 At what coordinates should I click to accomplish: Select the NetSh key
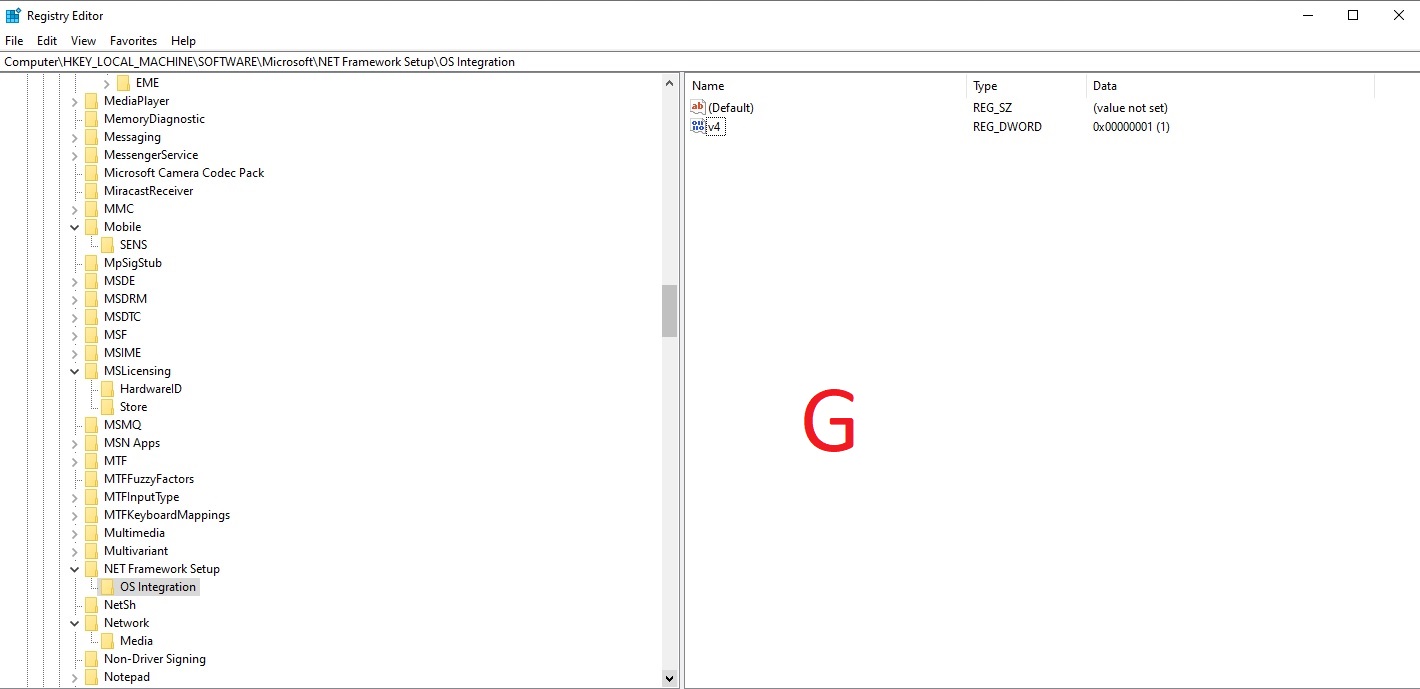(x=120, y=605)
